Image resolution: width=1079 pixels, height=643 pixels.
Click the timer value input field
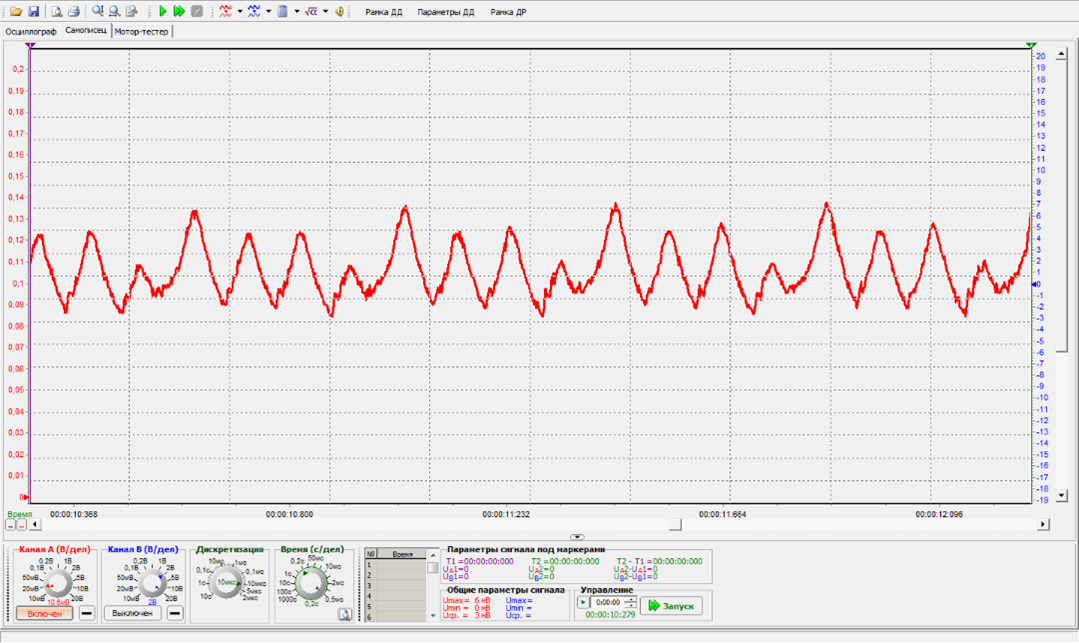[x=608, y=603]
